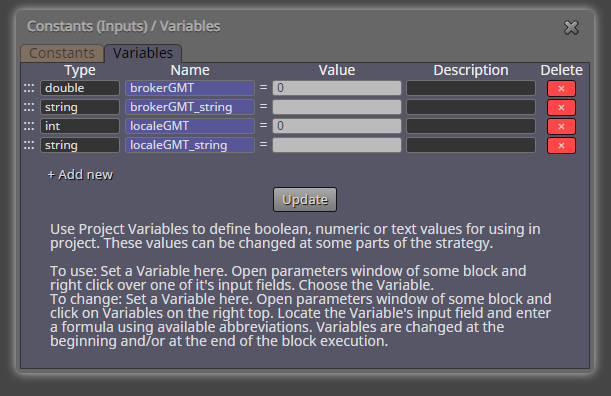This screenshot has height=396, width=611.
Task: Add a new variable with + Add new
Action: click(x=80, y=175)
